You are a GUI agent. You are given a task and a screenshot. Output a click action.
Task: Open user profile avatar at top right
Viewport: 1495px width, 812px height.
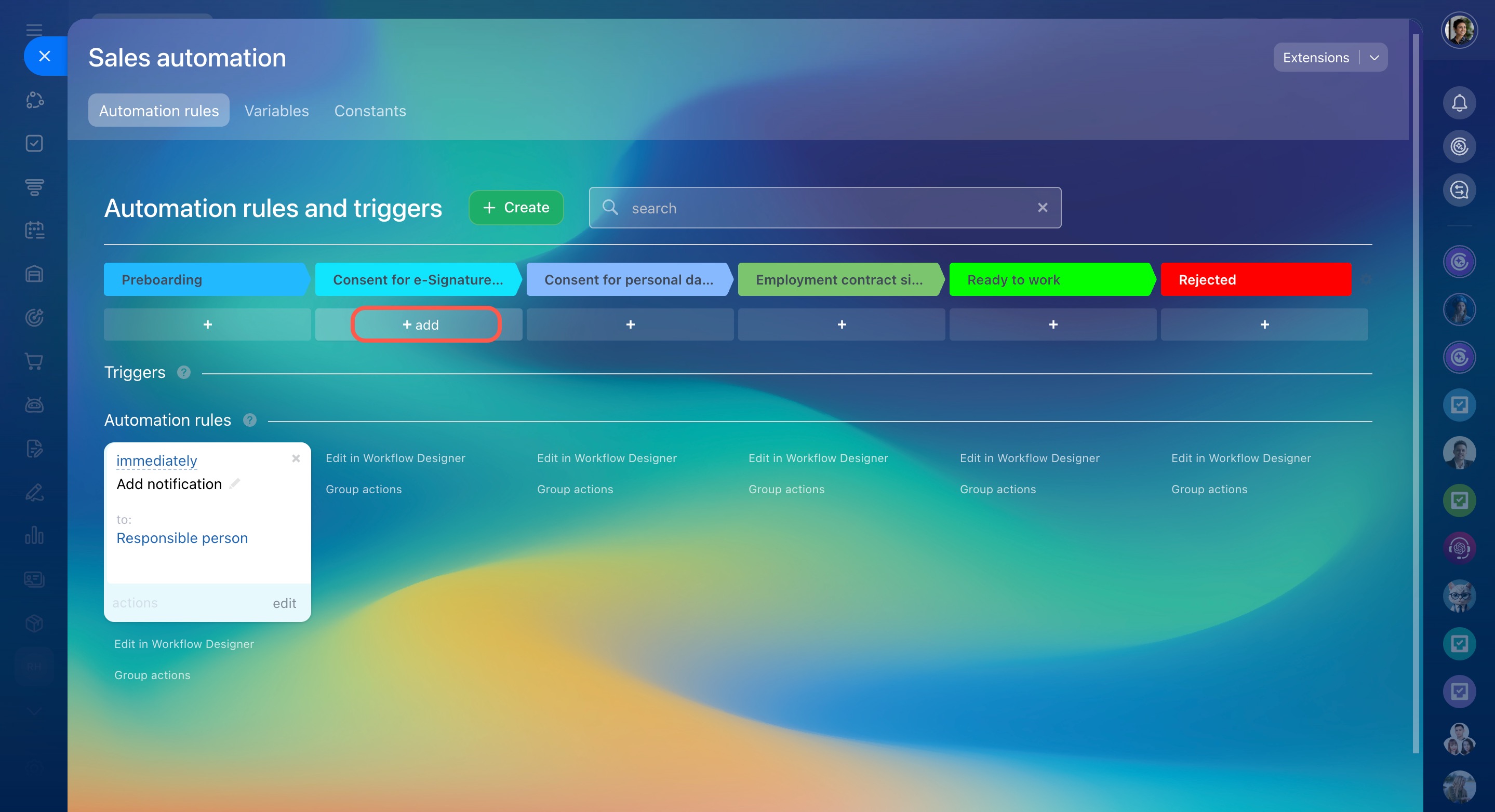(x=1459, y=30)
